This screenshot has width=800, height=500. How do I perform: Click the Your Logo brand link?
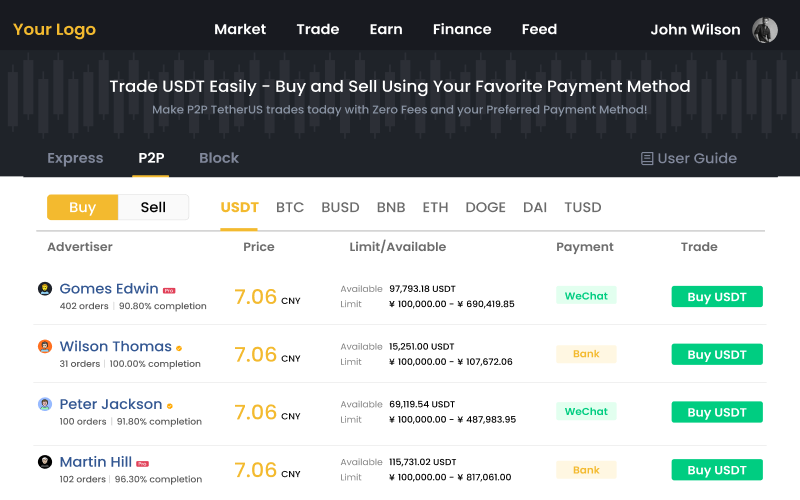coord(54,30)
